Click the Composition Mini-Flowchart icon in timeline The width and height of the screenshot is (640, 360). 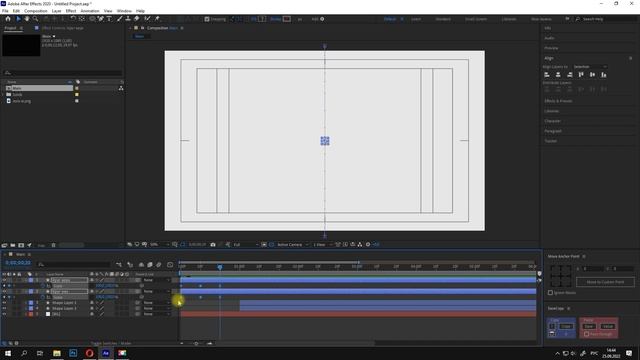click(119, 264)
